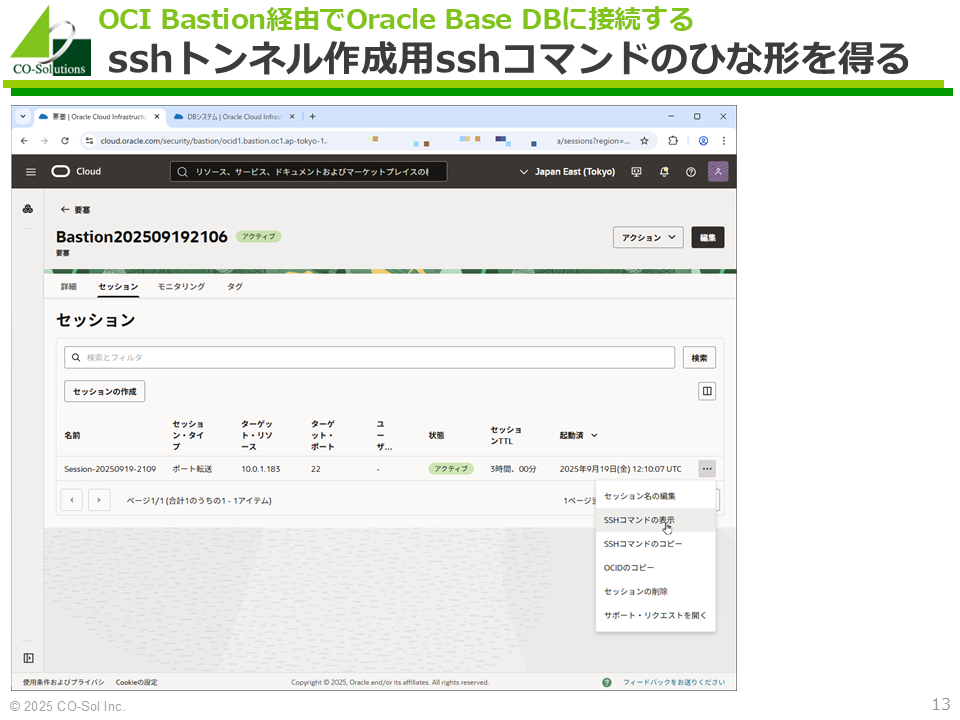Open the タグ tab
This screenshot has width=960, height=720.
(x=235, y=287)
